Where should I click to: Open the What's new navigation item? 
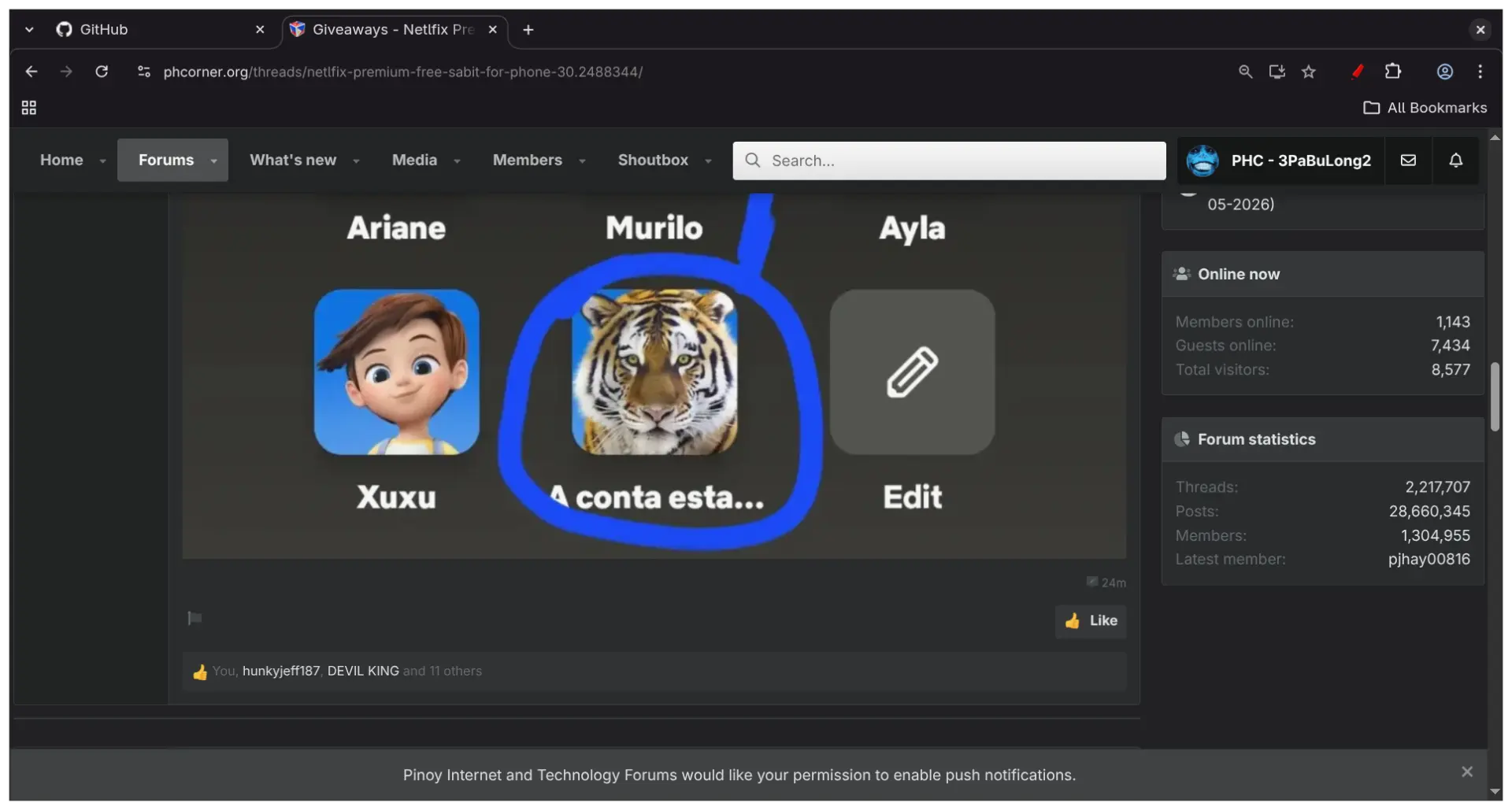click(293, 161)
